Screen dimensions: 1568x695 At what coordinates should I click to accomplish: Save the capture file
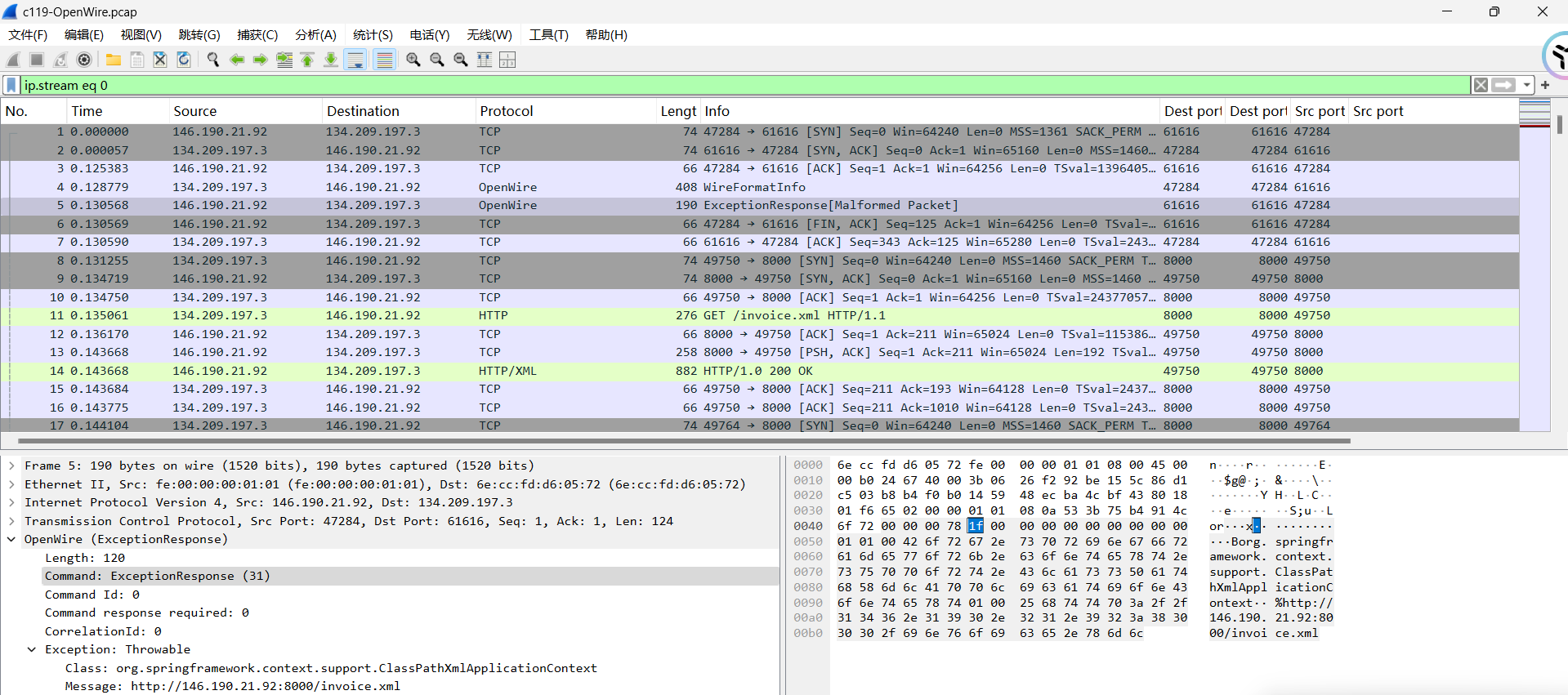[x=137, y=60]
